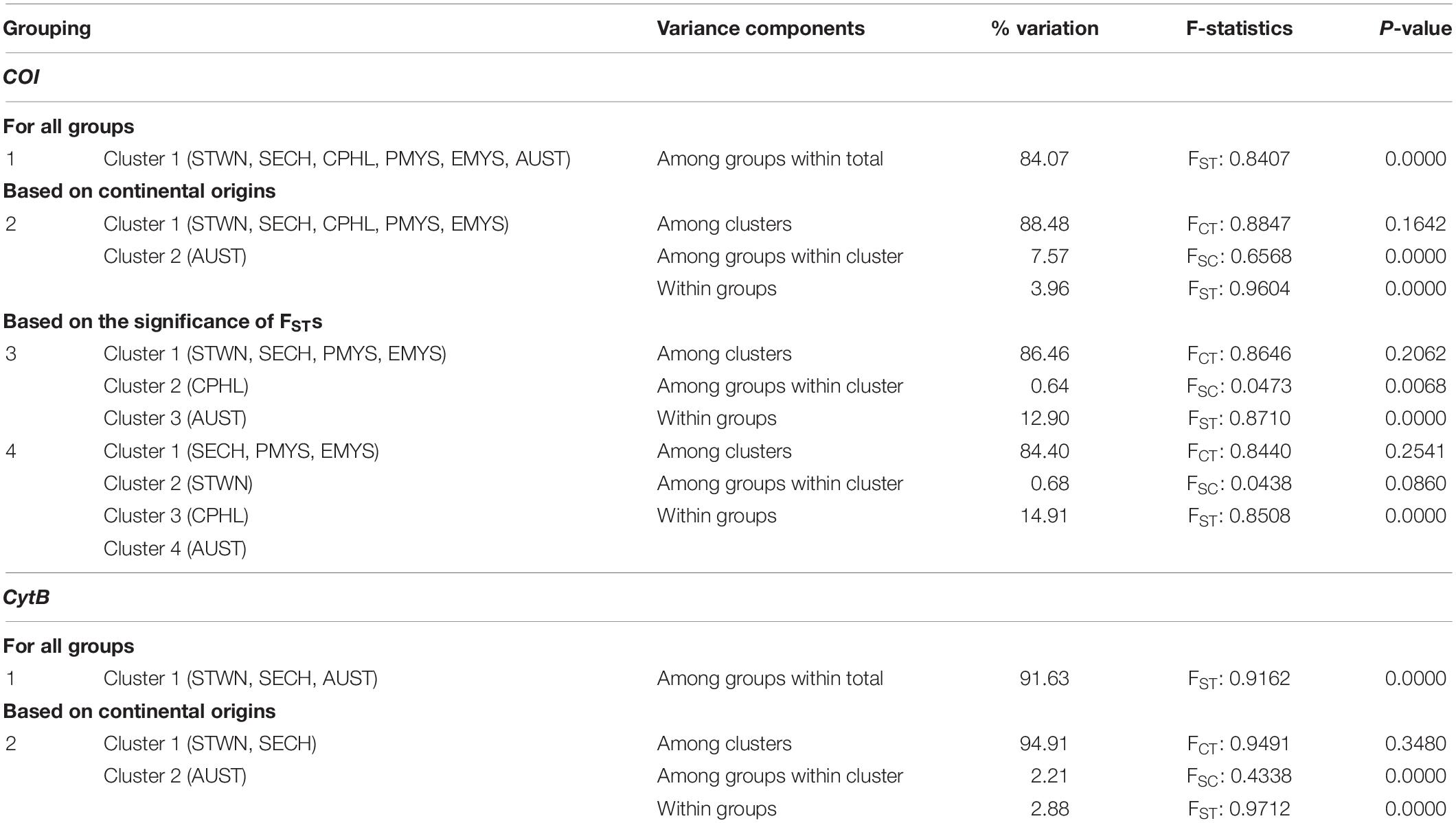The image size is (1456, 823).
Task: Click the 'P-value' column header
Action: pyautogui.click(x=1415, y=29)
